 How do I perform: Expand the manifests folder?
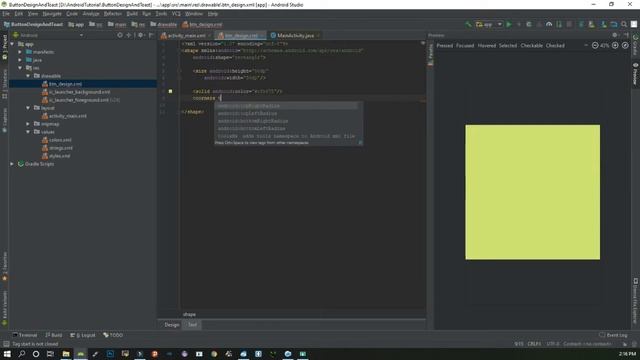point(20,52)
